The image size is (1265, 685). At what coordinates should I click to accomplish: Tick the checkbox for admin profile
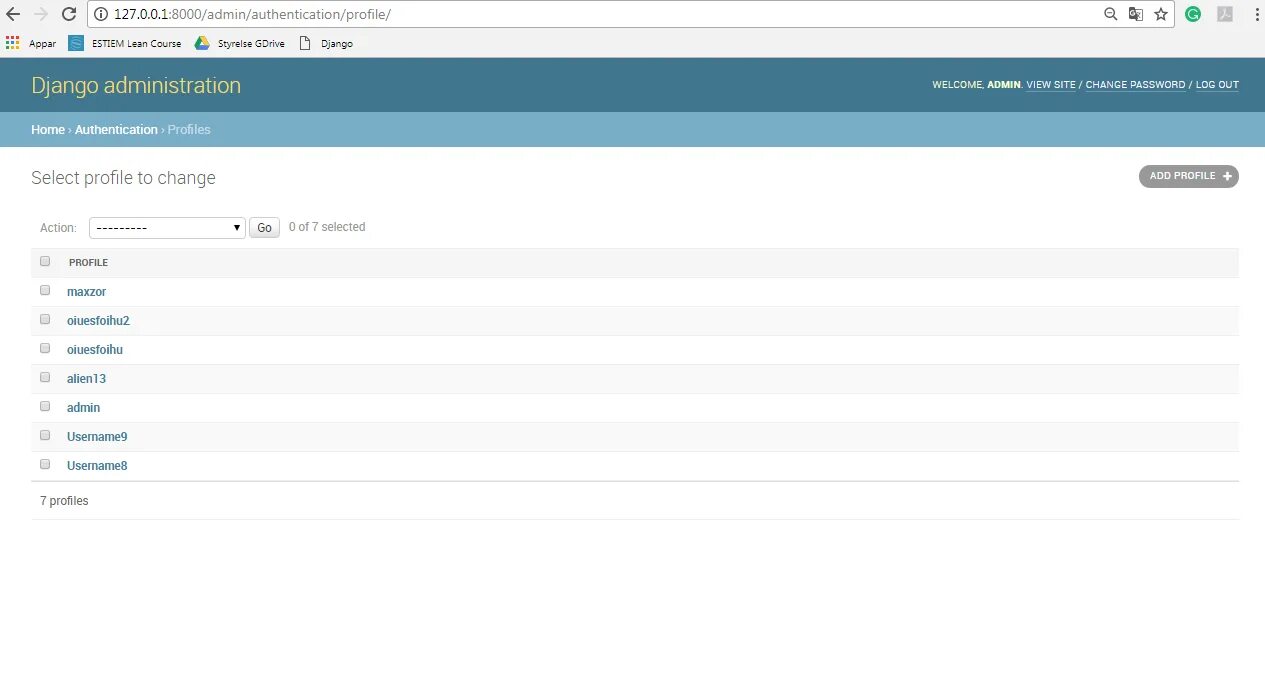click(45, 406)
